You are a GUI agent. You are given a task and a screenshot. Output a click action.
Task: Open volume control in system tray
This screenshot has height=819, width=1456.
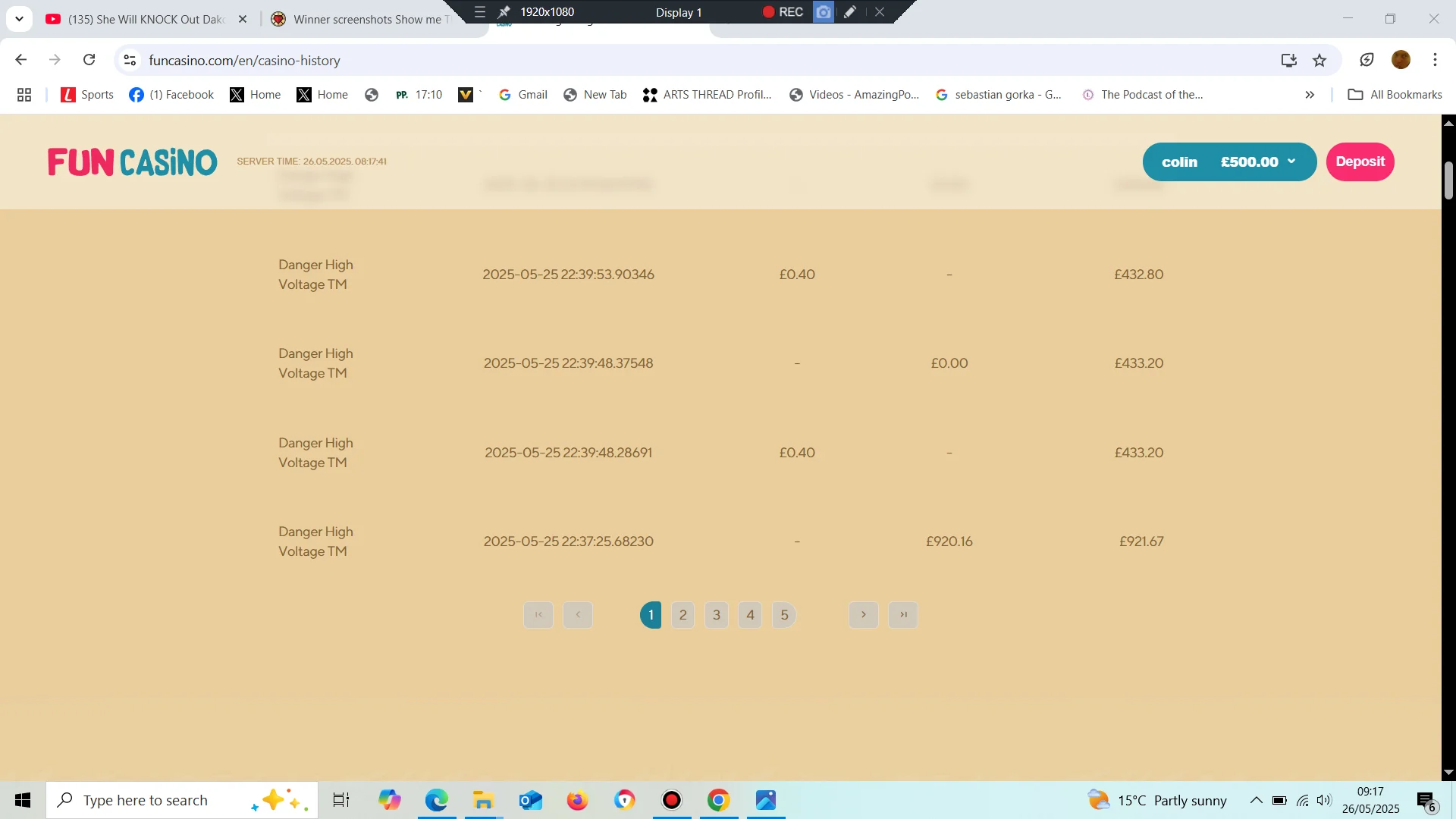tap(1324, 800)
